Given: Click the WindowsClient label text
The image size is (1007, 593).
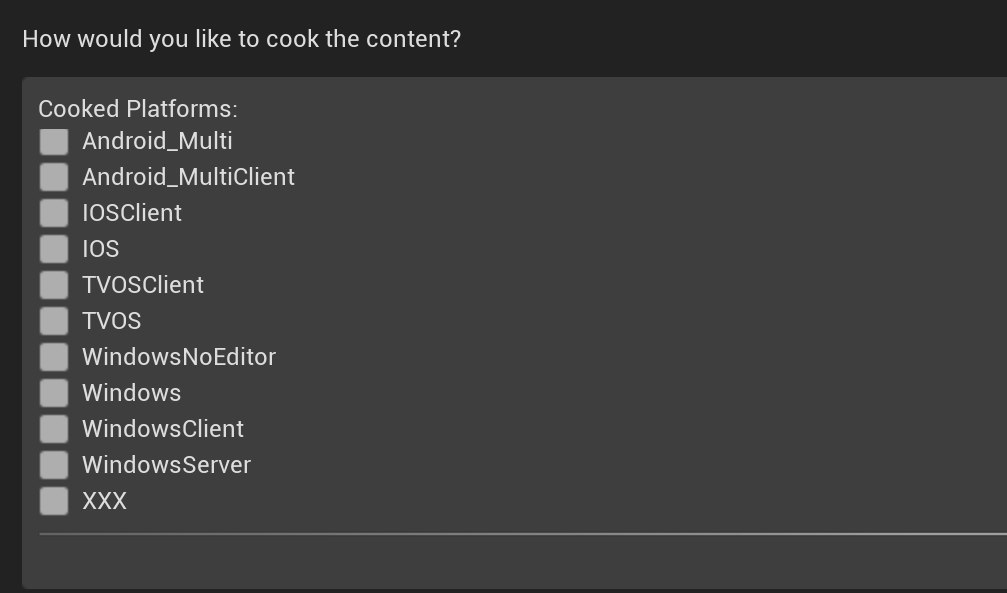Looking at the screenshot, I should pos(163,429).
